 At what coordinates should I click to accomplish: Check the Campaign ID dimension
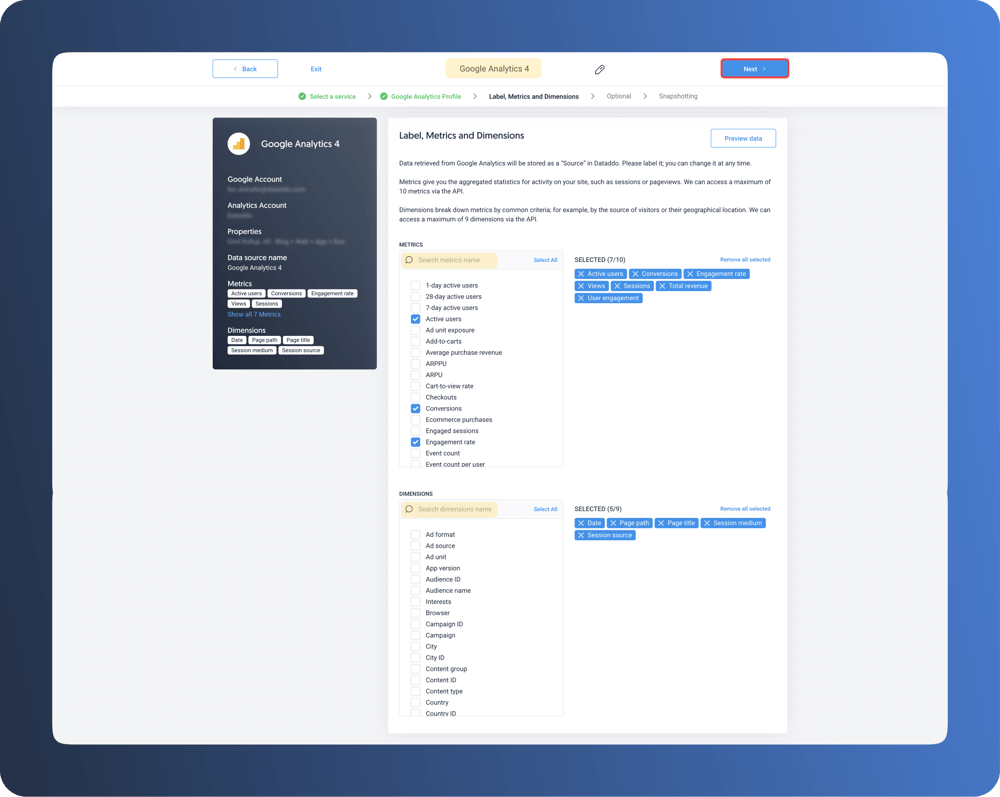(415, 624)
